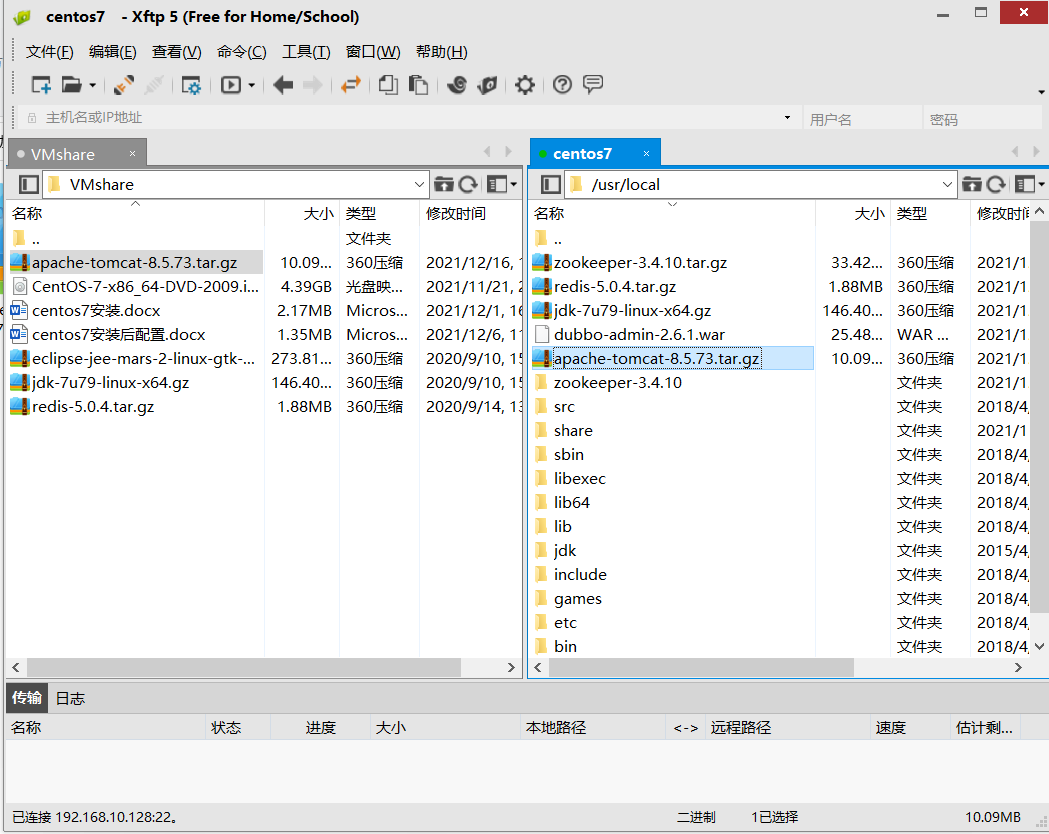This screenshot has width=1049, height=834.
Task: Open the 查看(V) menu
Action: click(x=177, y=51)
